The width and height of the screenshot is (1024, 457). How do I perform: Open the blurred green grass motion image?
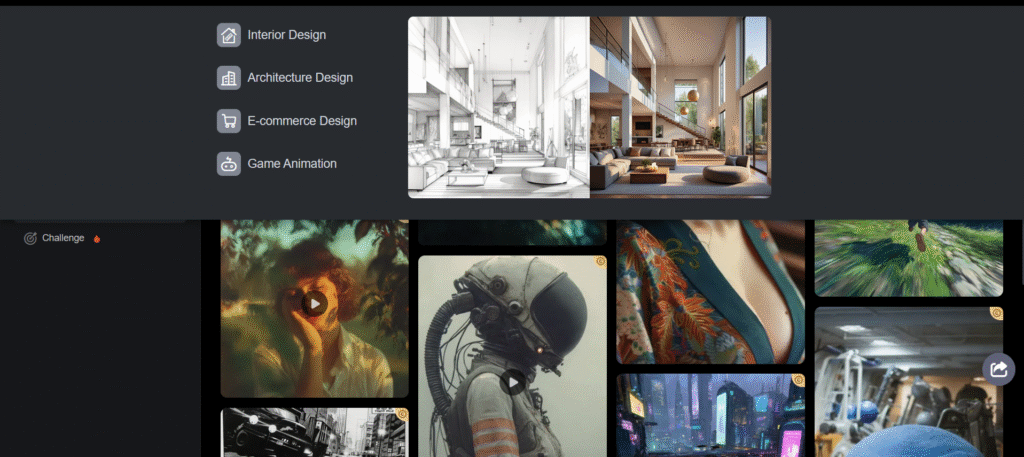point(908,258)
